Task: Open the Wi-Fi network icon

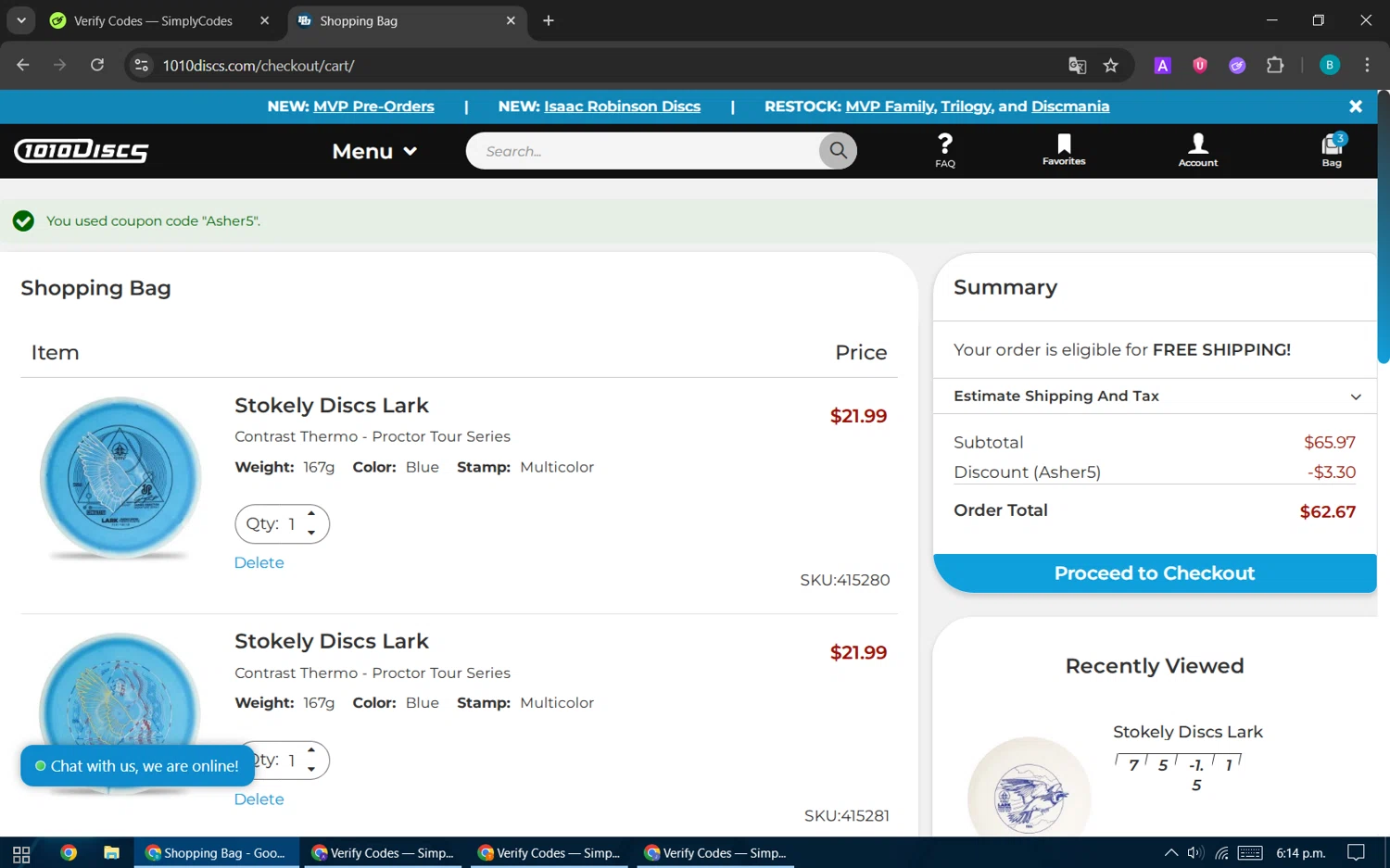Action: click(x=1221, y=853)
